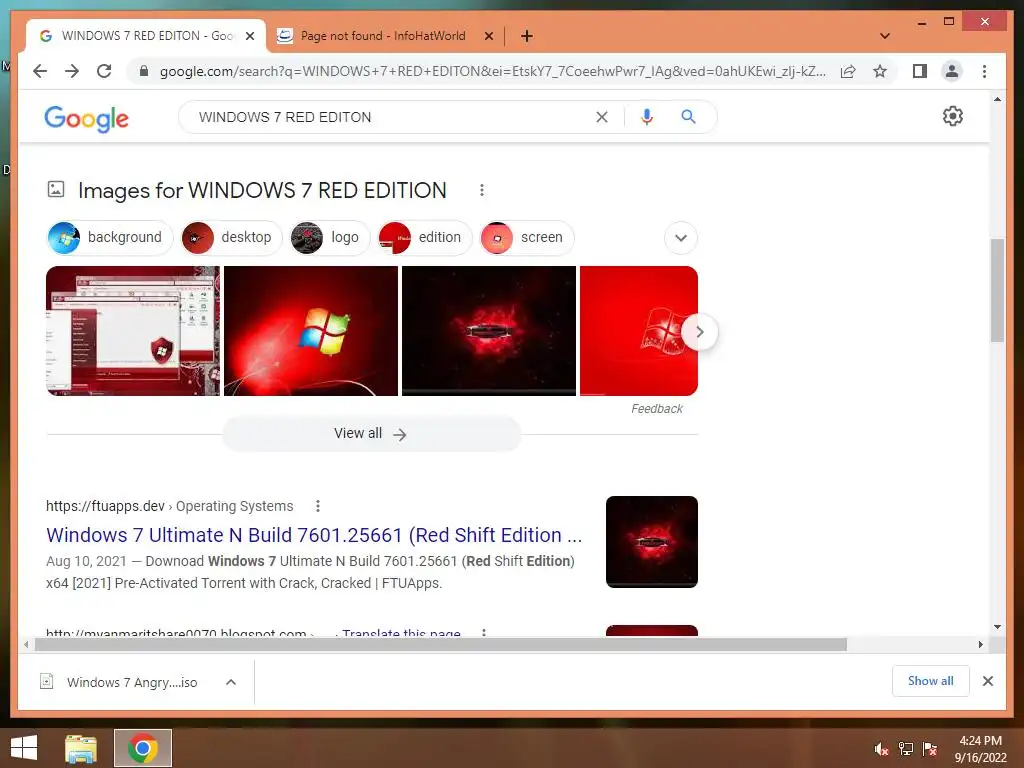The image size is (1024, 768).
Task: Toggle Chrome side panel
Action: tap(920, 71)
